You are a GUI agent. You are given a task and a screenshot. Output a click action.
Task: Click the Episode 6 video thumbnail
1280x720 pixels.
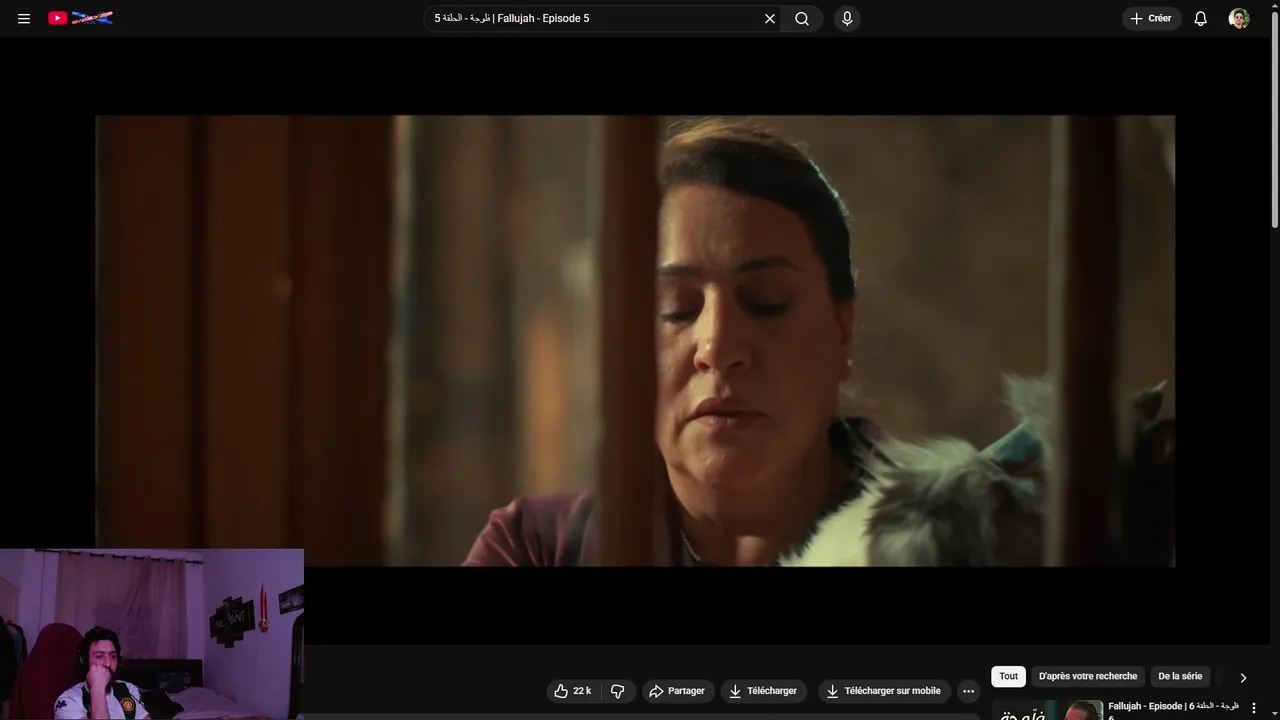pyautogui.click(x=1047, y=709)
